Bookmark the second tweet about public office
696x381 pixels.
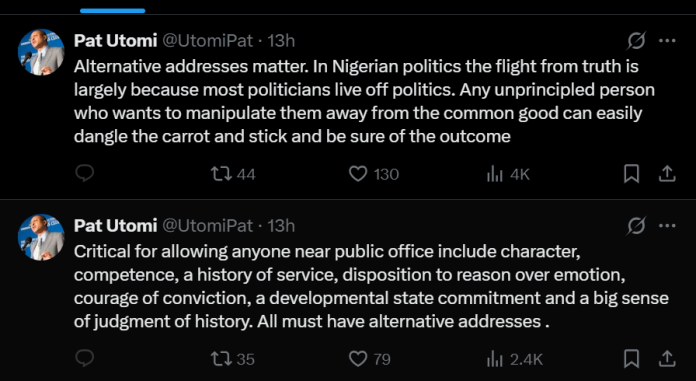[631, 358]
